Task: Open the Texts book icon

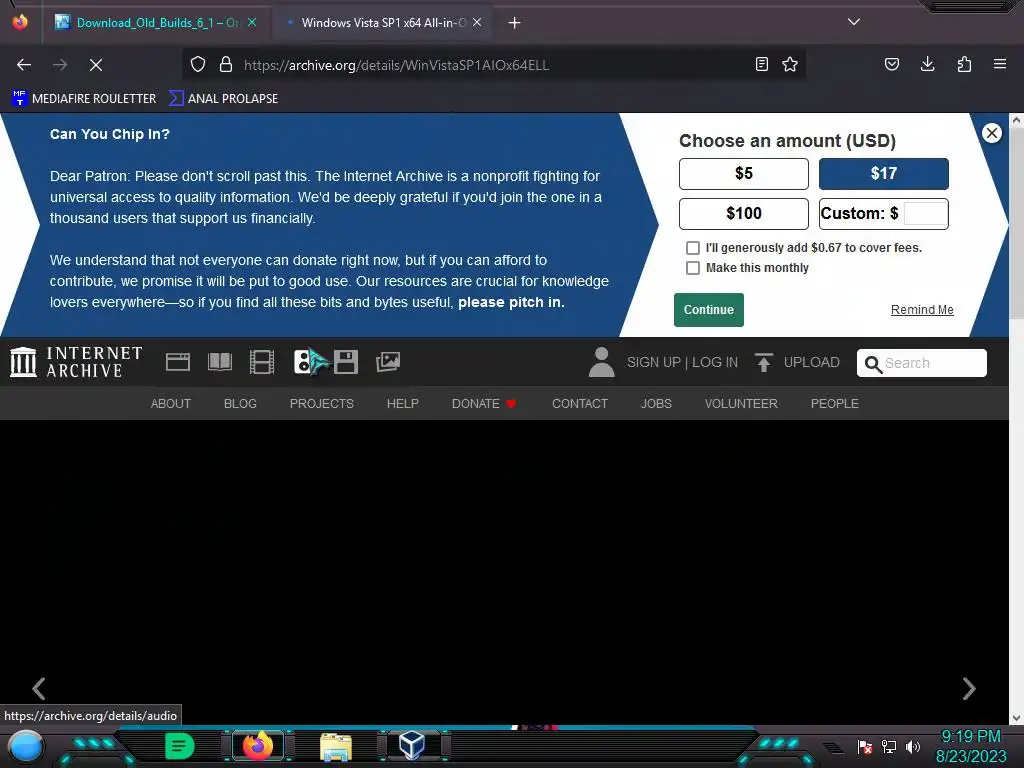Action: click(x=220, y=362)
